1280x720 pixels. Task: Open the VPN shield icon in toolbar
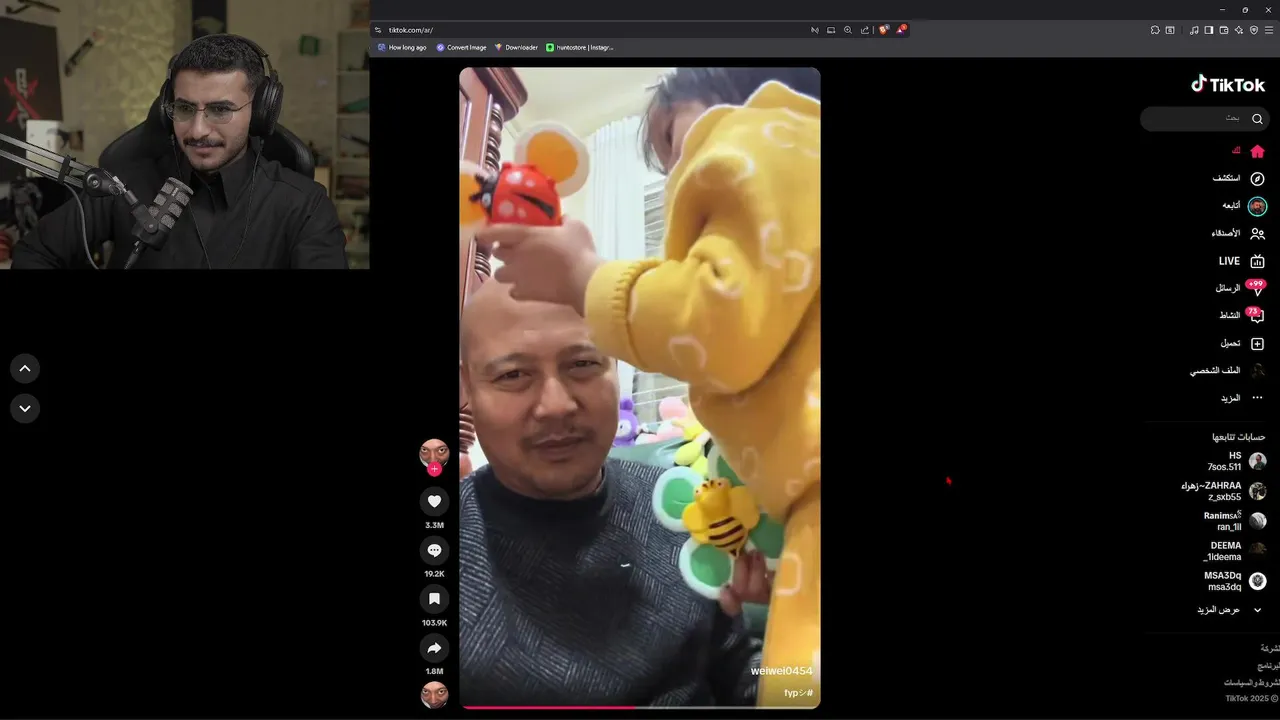(x=1254, y=30)
